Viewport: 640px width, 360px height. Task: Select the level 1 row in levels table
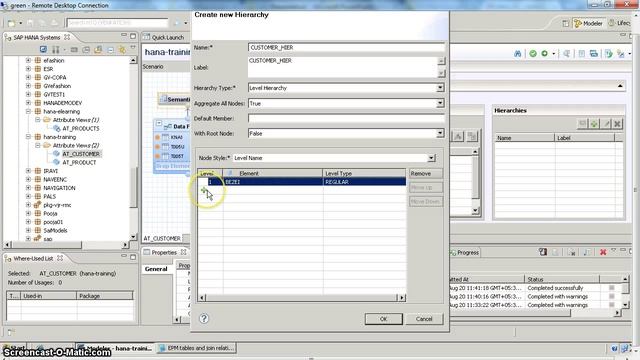click(302, 182)
